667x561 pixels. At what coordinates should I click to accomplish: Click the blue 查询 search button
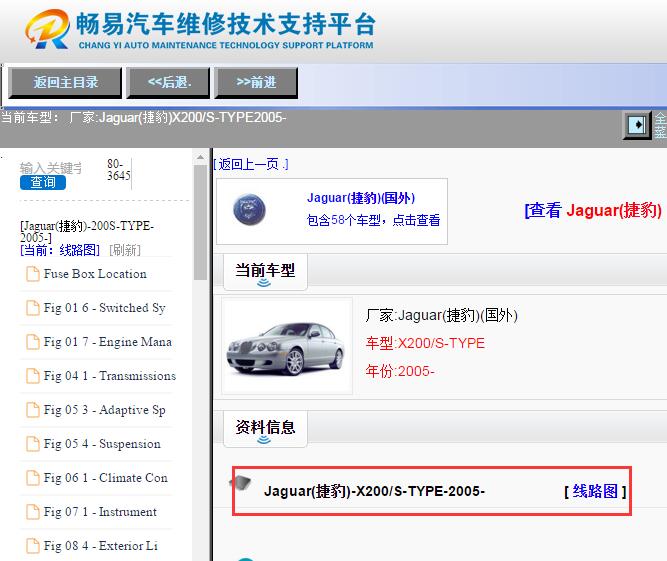(43, 182)
